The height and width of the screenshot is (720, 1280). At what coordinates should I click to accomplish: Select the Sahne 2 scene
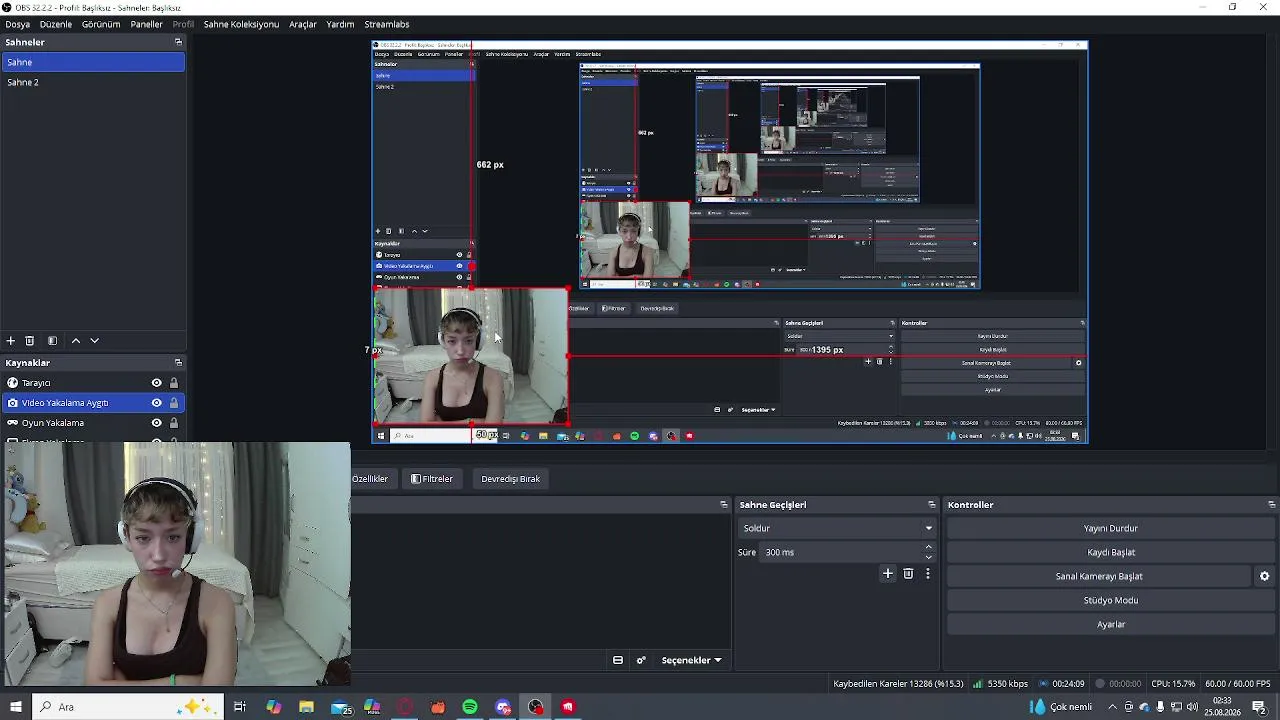coord(93,82)
